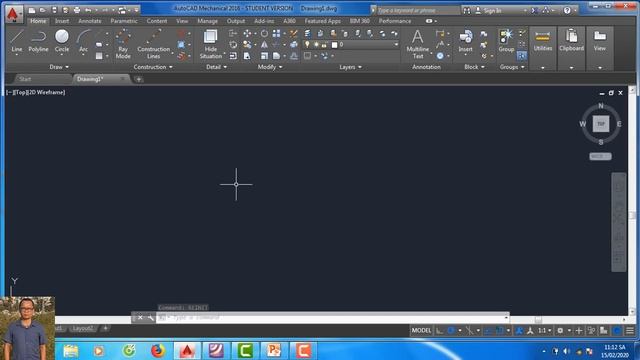
Task: Choose the Multiline Text tool
Action: [418, 44]
